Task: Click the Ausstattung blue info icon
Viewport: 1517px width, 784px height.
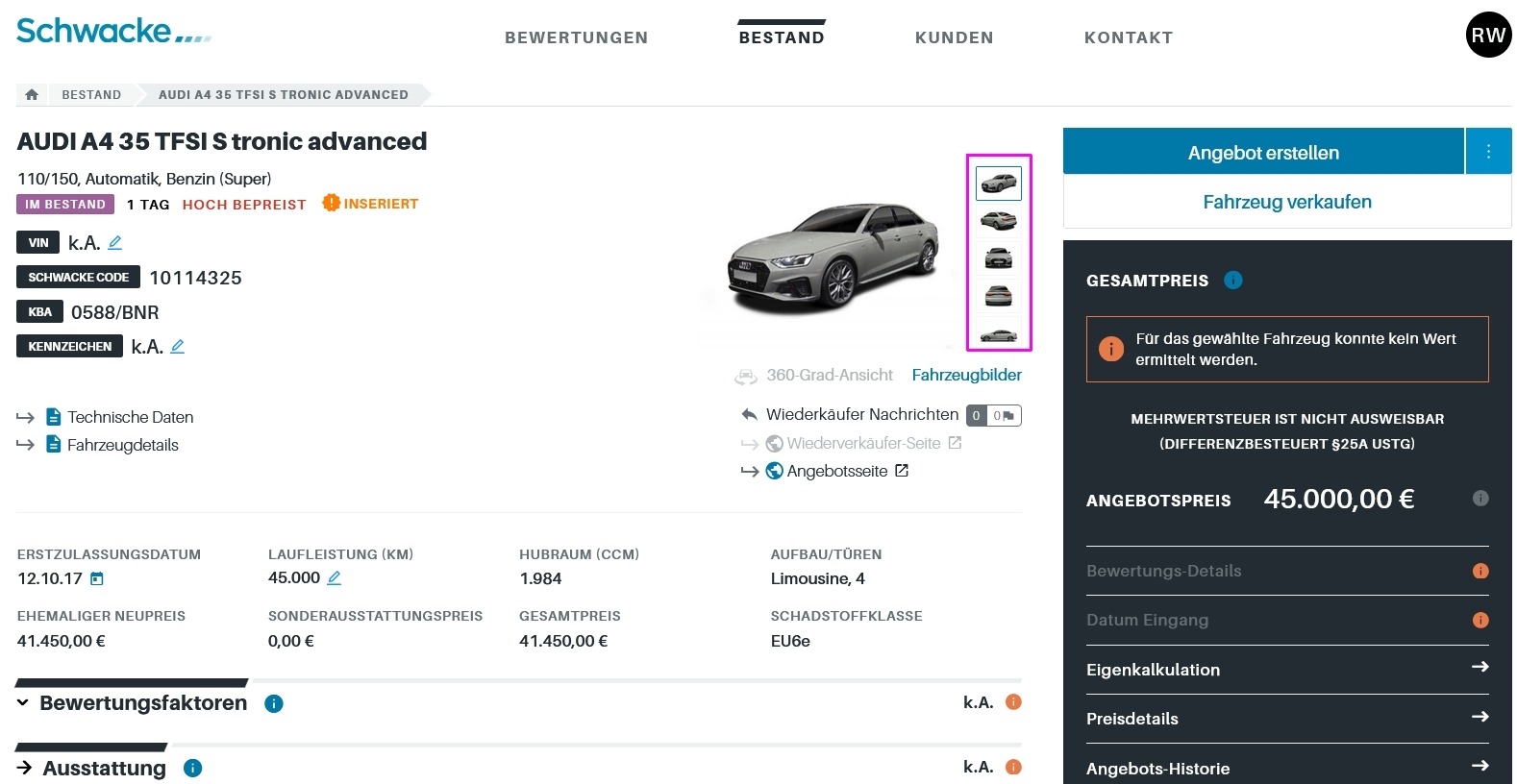Action: tap(193, 768)
